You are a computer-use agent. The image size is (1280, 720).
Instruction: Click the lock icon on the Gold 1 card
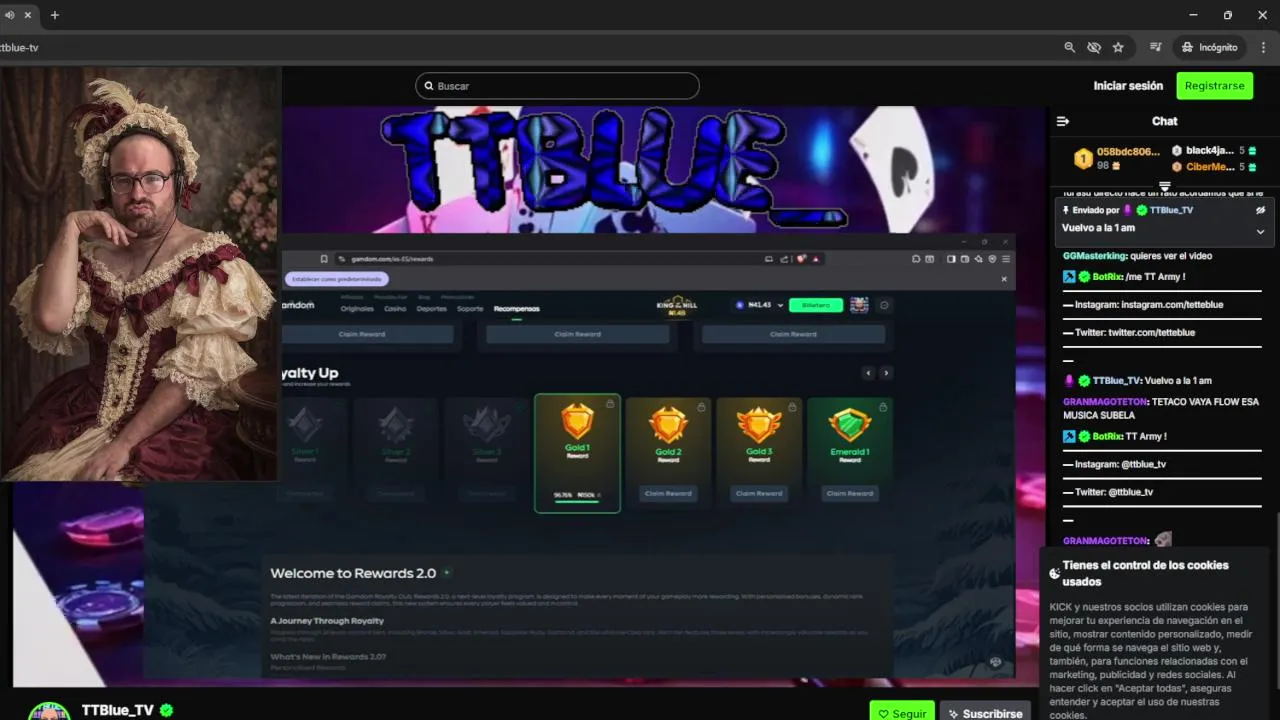(610, 404)
